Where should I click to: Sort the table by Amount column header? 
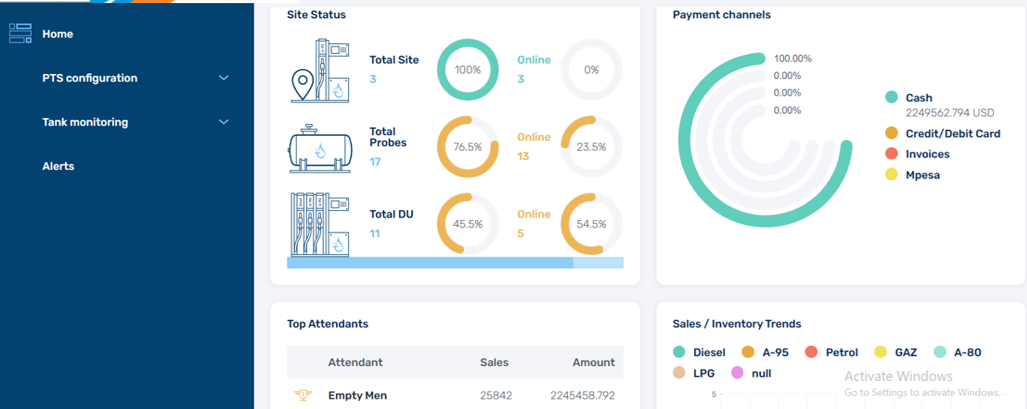click(x=593, y=362)
